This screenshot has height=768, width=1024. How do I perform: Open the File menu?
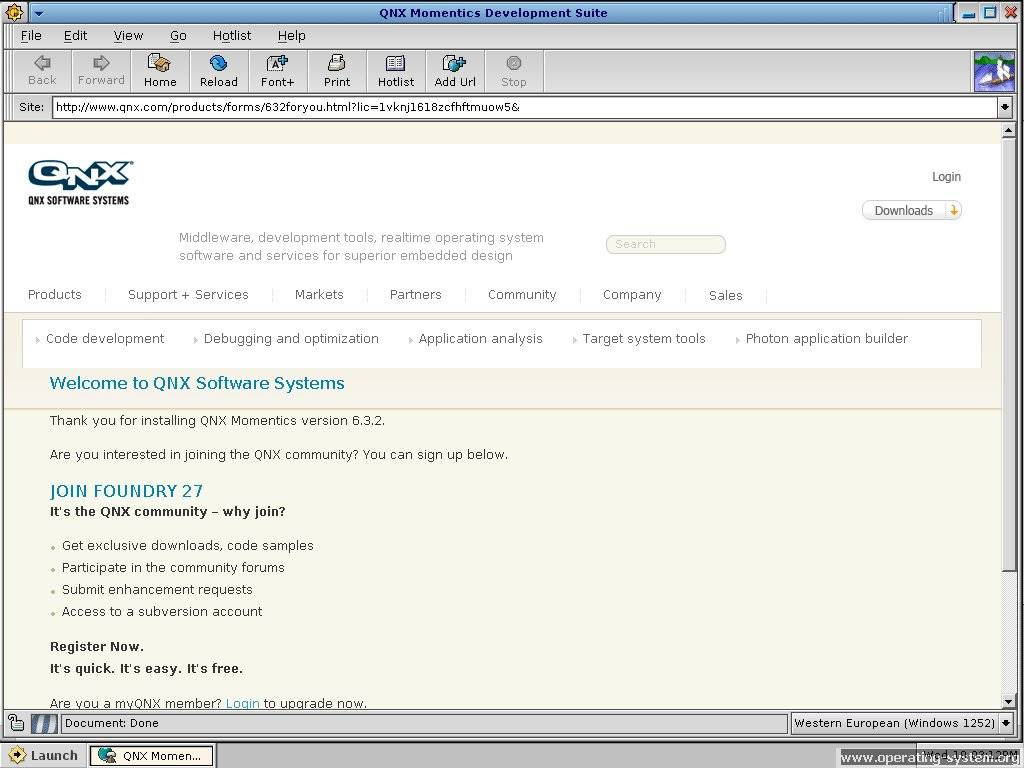31,36
